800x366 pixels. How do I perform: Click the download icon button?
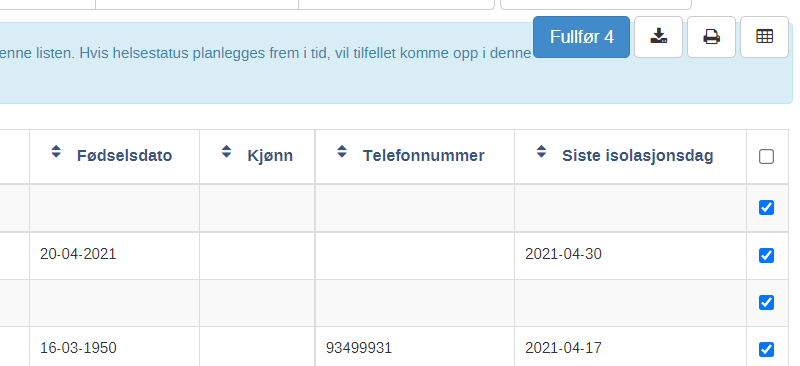pyautogui.click(x=658, y=37)
